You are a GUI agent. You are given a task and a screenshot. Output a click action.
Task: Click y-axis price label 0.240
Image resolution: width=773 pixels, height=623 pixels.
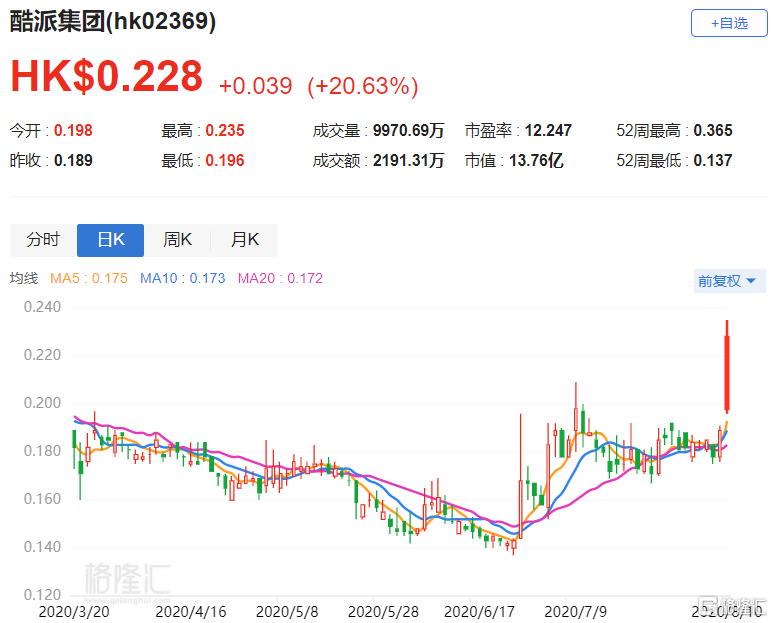[x=42, y=307]
